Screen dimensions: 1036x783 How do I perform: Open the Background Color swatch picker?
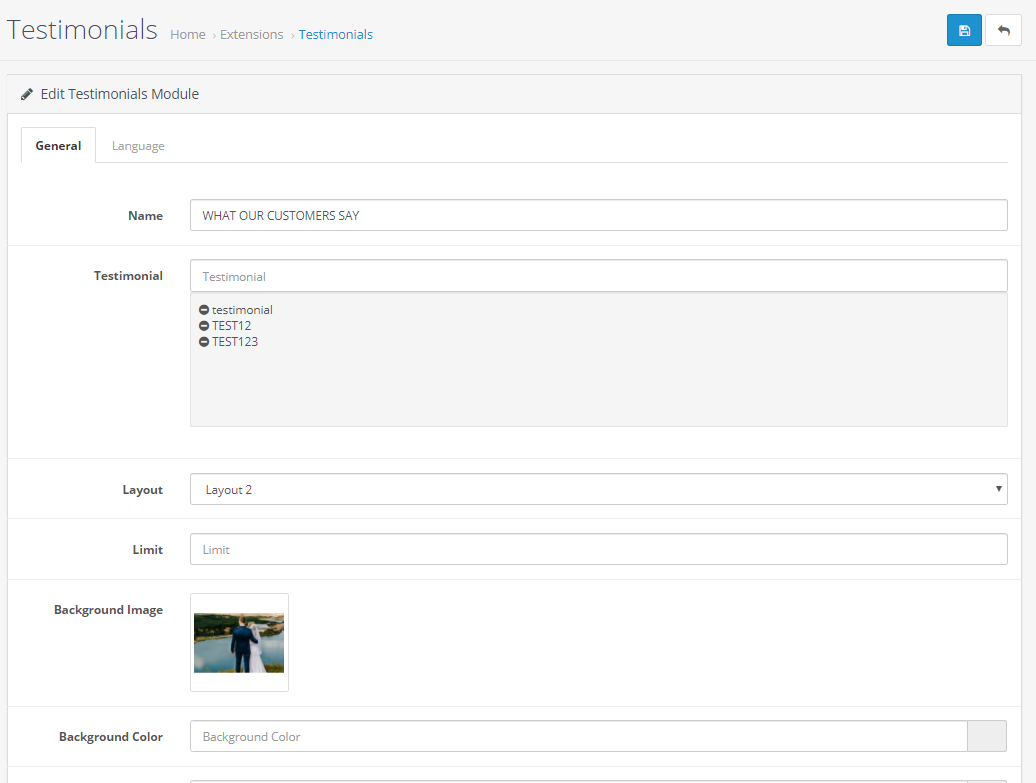[987, 736]
